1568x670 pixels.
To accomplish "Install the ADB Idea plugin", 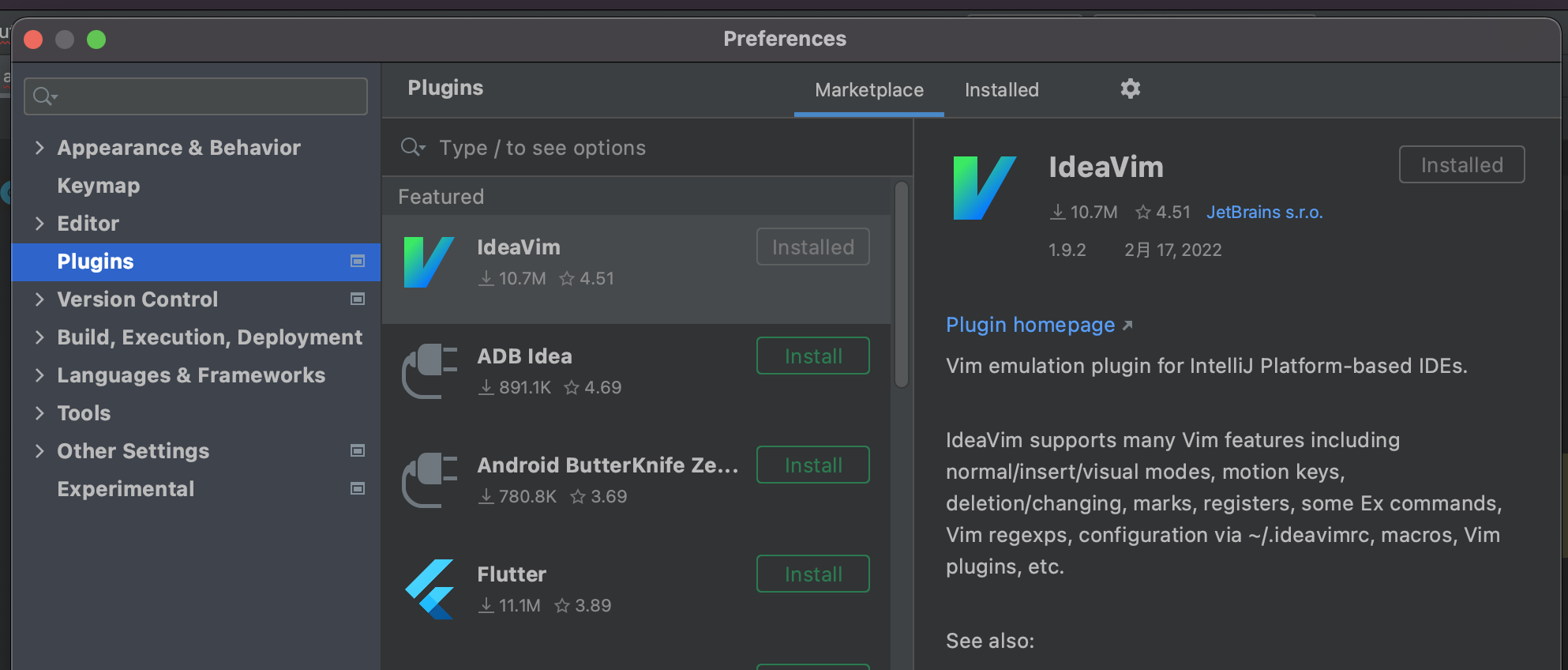I will pos(812,356).
